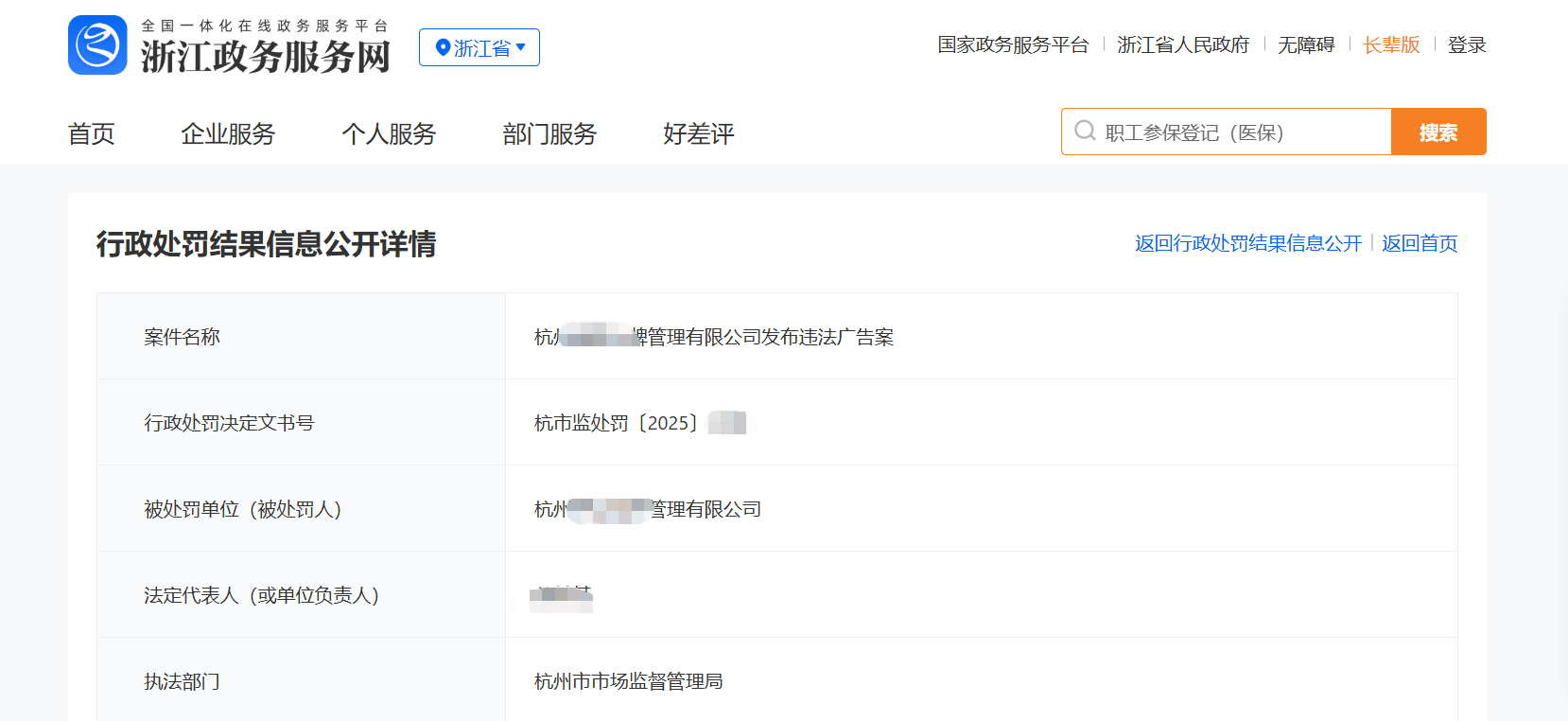Image resolution: width=1568 pixels, height=721 pixels.
Task: Open the 国家政务服务平台 link
Action: pos(1013,44)
